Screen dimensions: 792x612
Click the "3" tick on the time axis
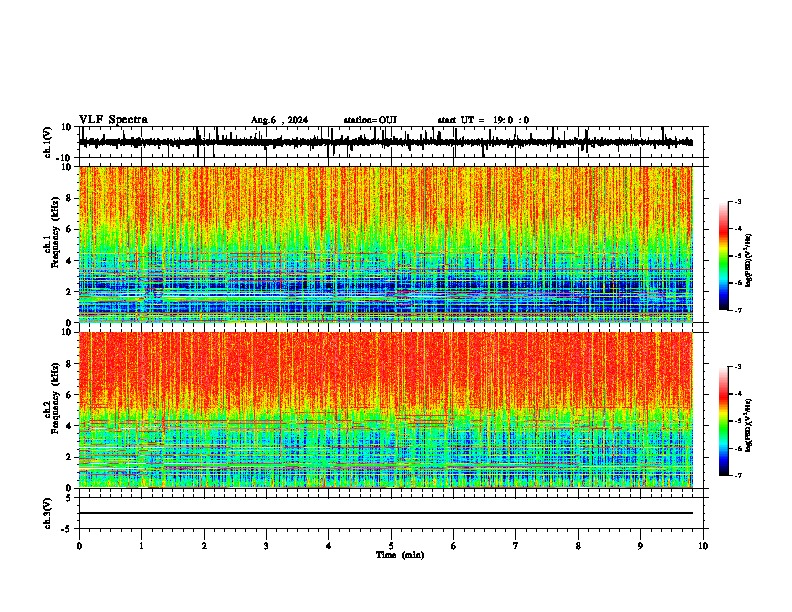click(266, 546)
